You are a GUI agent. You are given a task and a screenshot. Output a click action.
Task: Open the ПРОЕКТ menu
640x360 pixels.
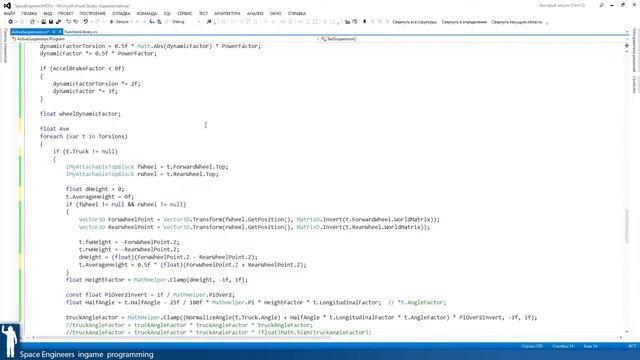pyautogui.click(x=66, y=13)
